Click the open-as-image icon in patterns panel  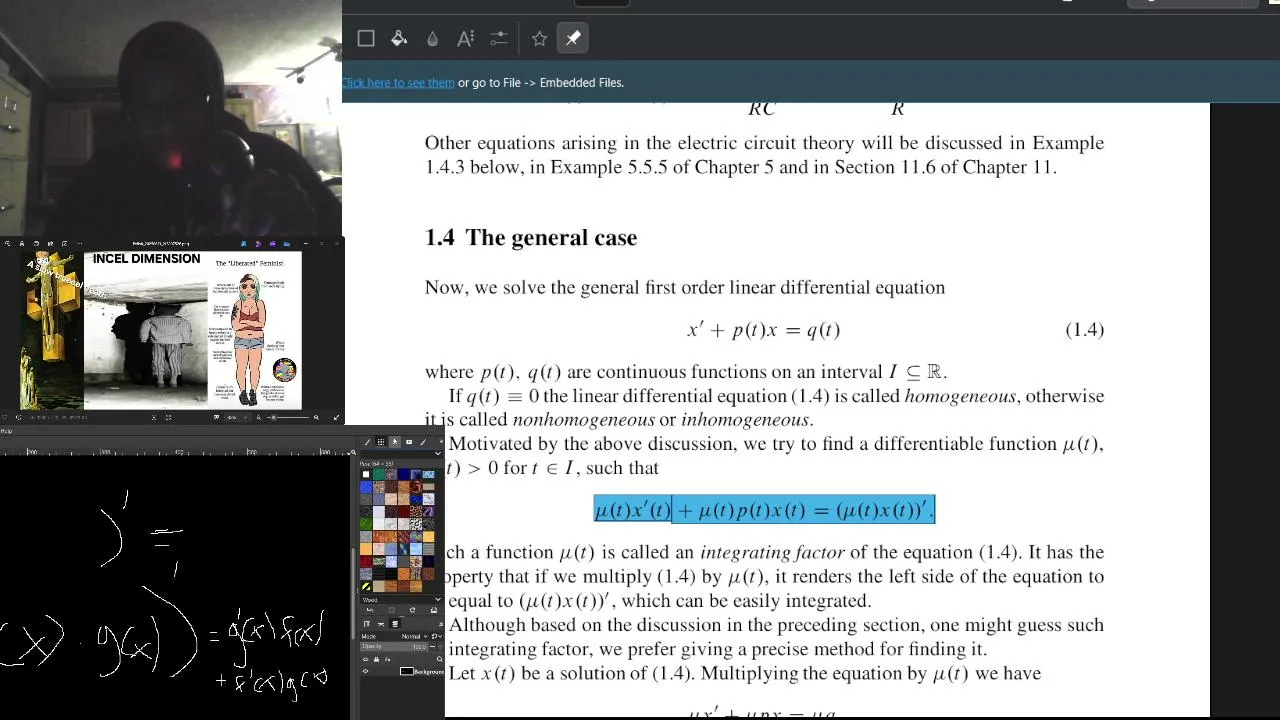pos(434,610)
